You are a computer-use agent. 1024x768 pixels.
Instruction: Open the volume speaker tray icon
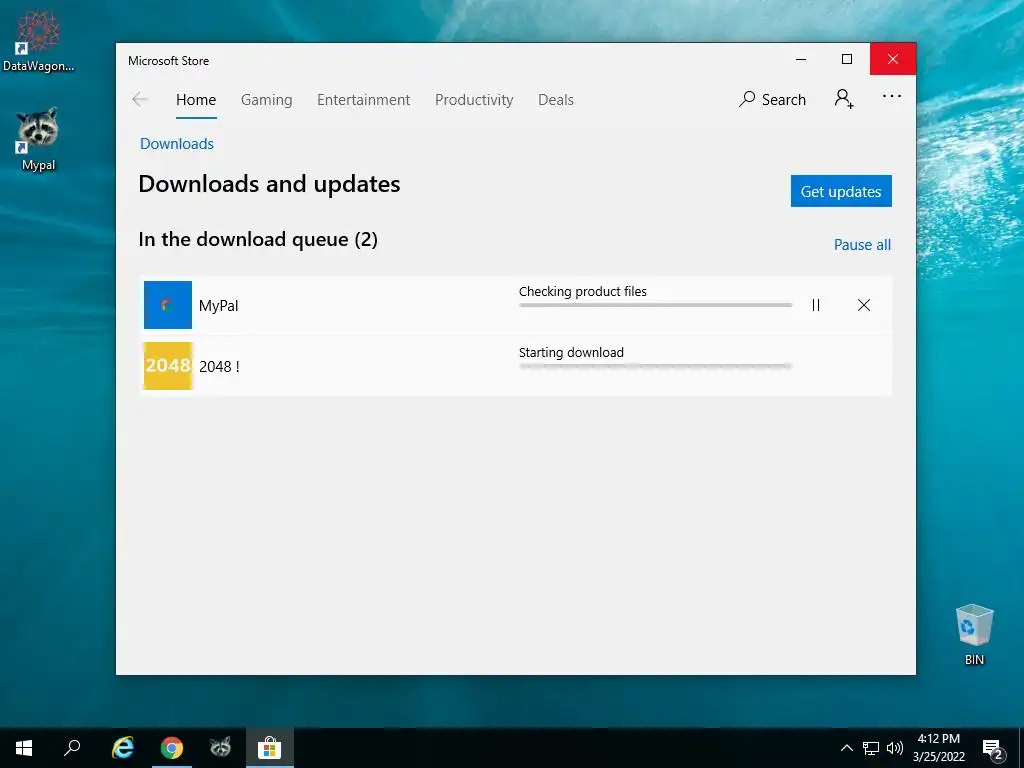895,748
